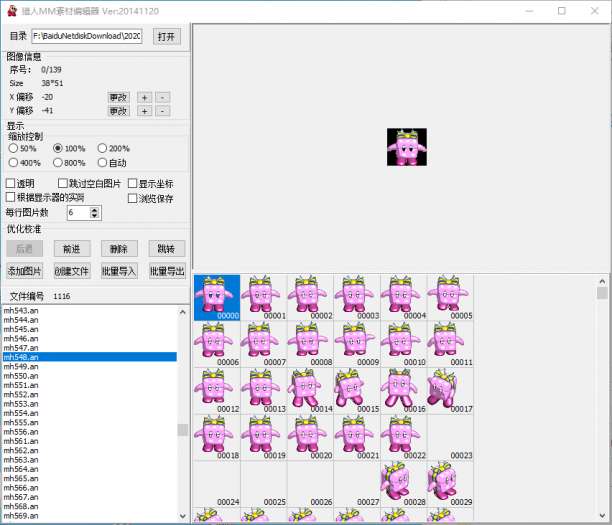Select sprite thumbnail 00007

point(263,344)
